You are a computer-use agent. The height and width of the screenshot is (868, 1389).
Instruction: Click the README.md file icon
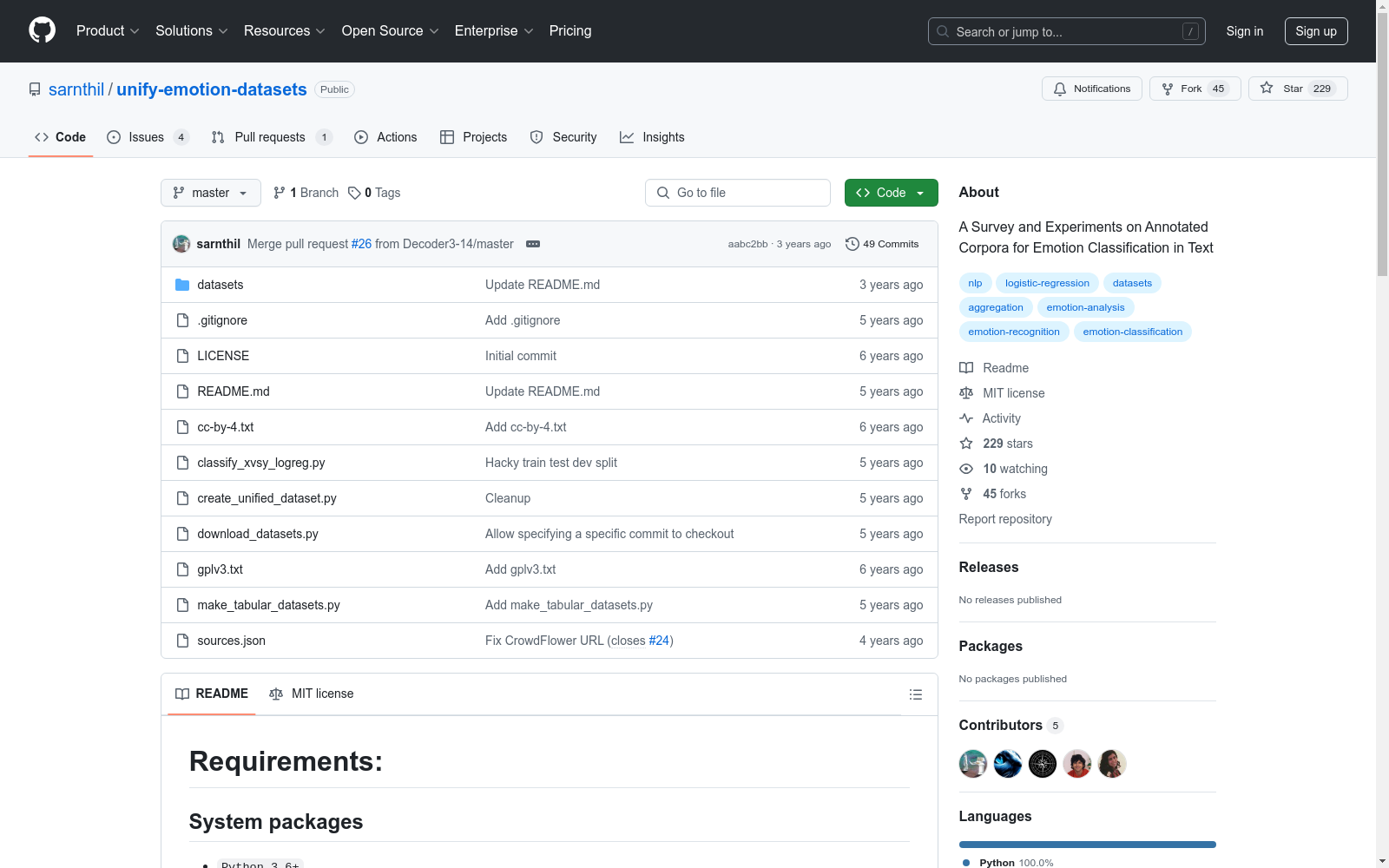(182, 391)
